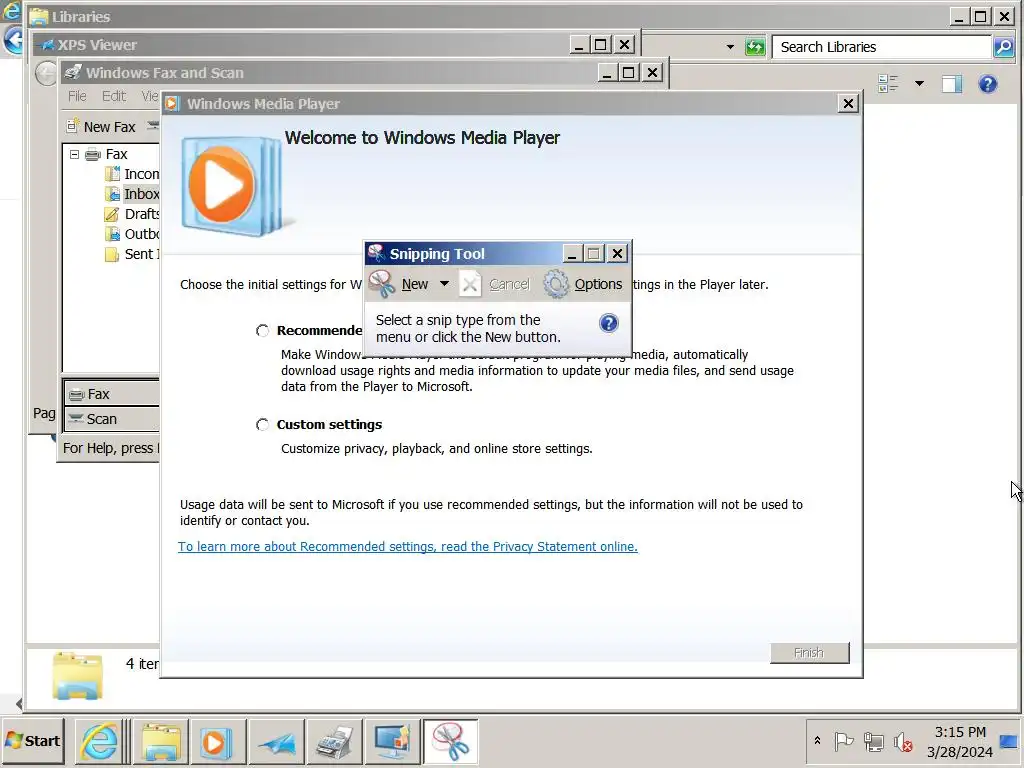Image resolution: width=1024 pixels, height=768 pixels.
Task: Click the Libraries search magnifier icon
Action: pos(1003,47)
